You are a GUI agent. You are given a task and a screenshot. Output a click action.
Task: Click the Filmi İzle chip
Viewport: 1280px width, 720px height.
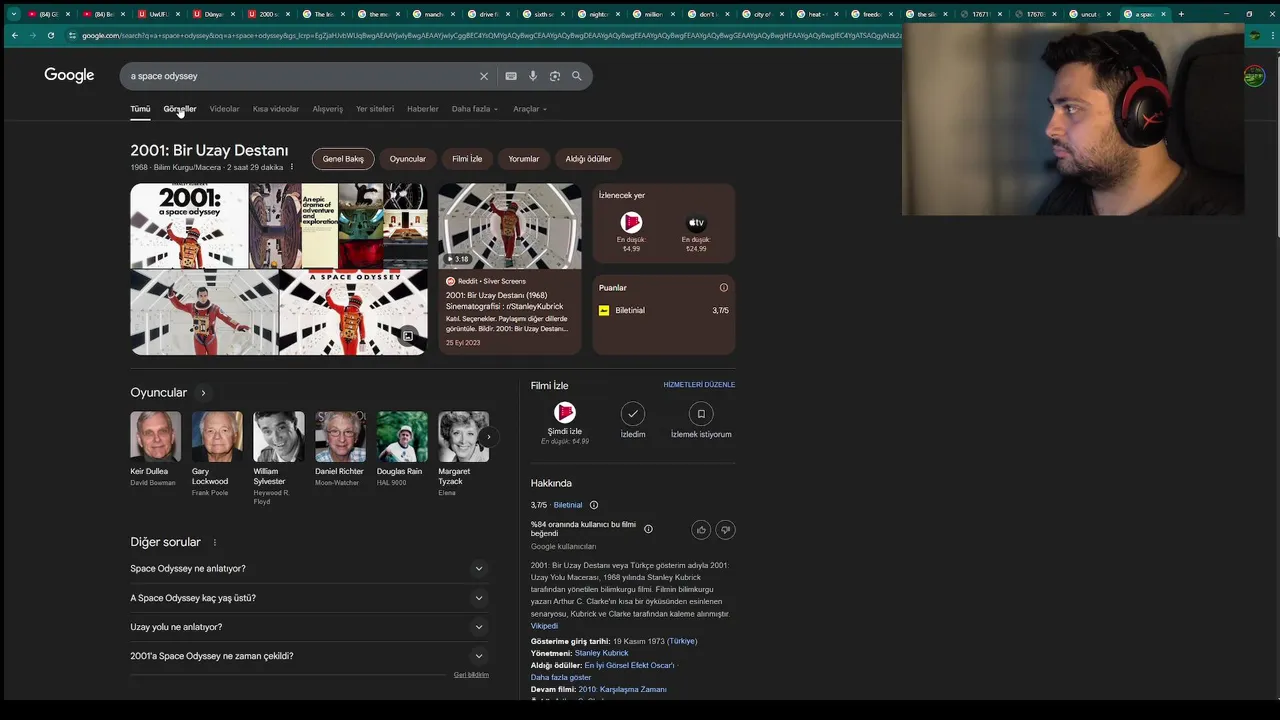[x=467, y=159]
